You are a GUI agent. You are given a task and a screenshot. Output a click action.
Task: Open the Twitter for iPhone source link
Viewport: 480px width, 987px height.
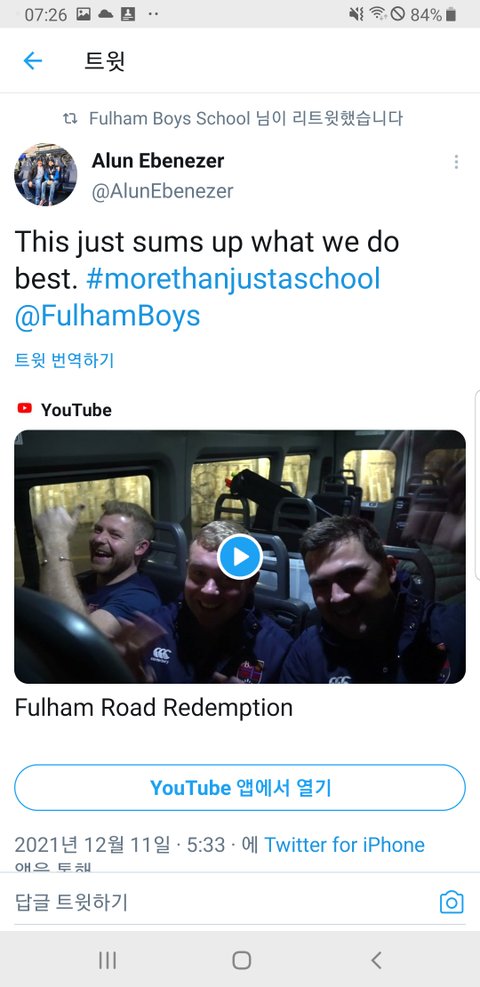point(344,845)
